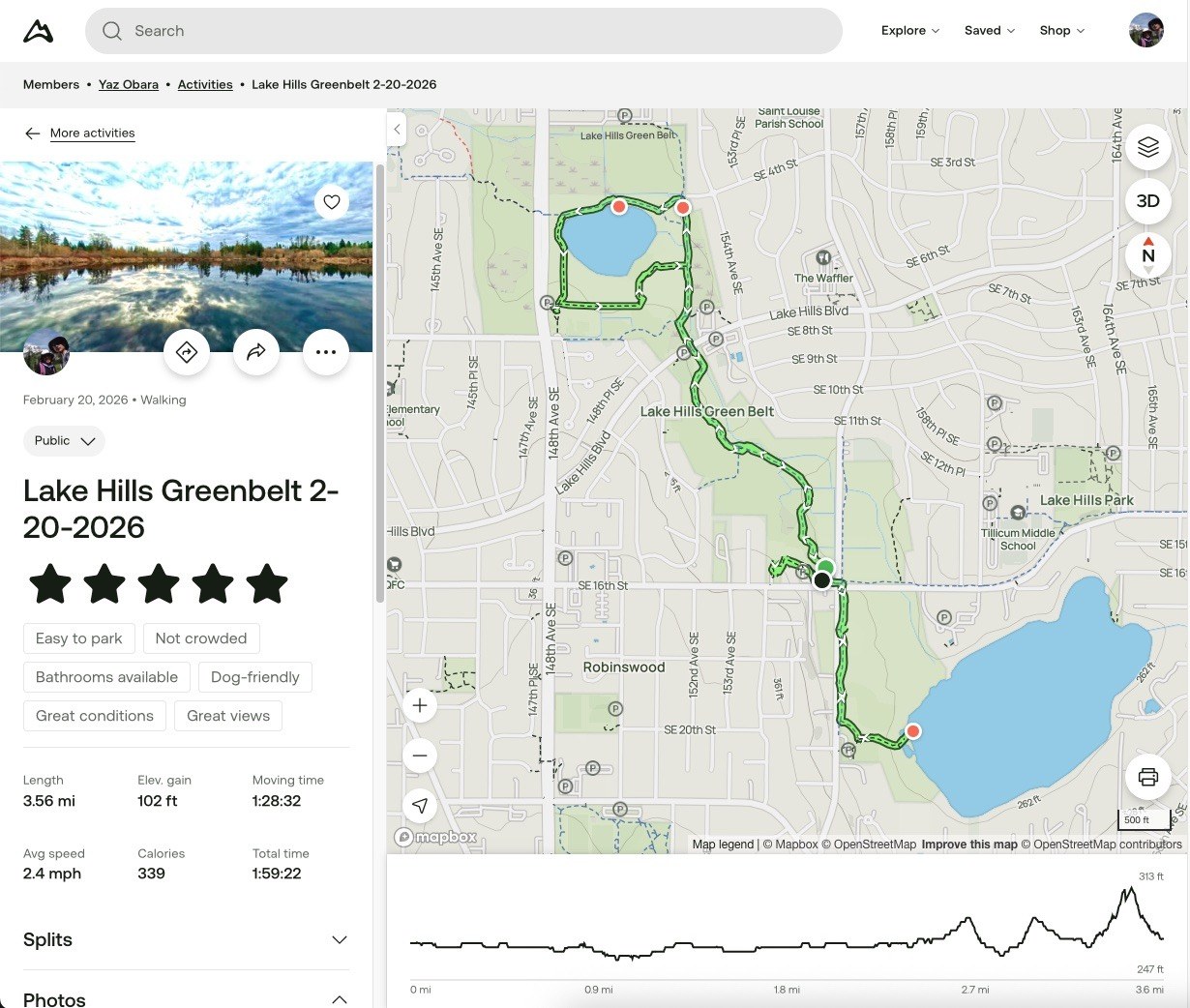
Task: Print the map with printer icon
Action: pyautogui.click(x=1147, y=777)
